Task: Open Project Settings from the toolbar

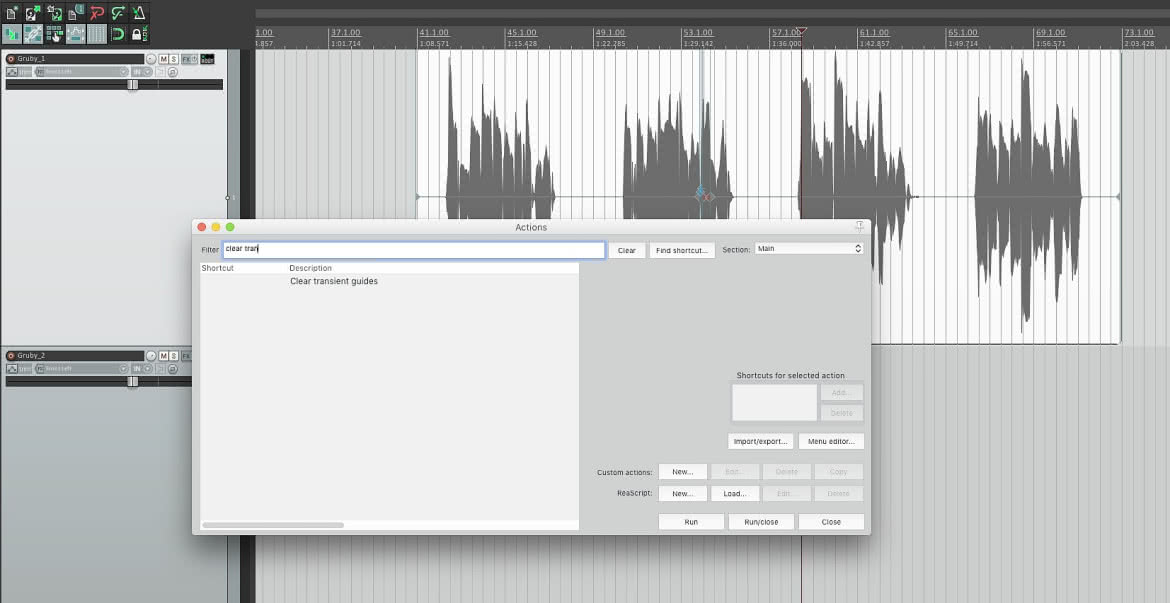Action: coord(75,13)
